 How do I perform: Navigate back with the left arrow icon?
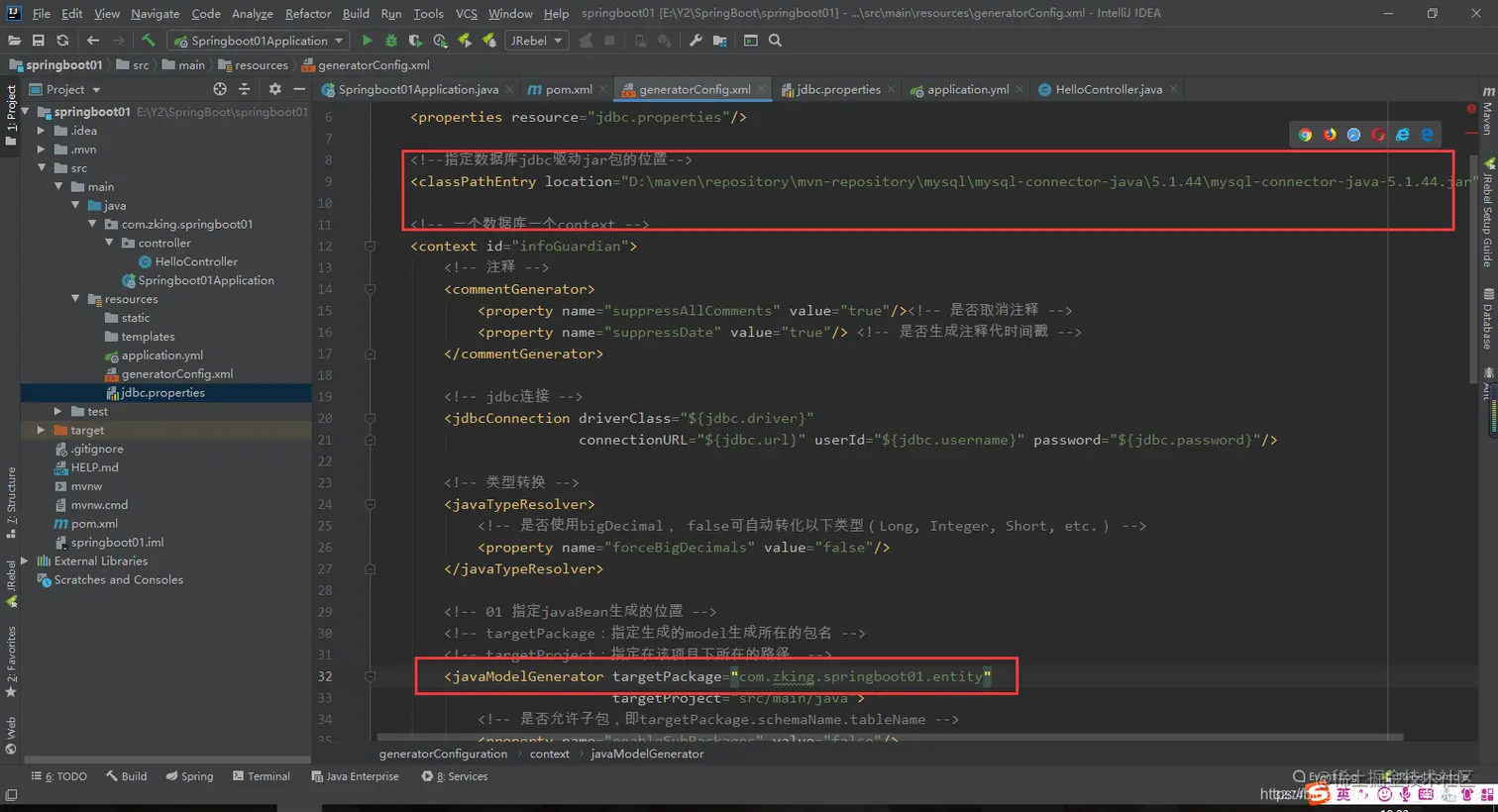(x=93, y=41)
